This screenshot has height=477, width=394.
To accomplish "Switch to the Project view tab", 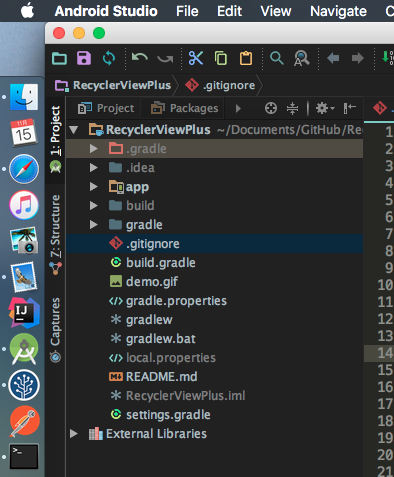I will tap(106, 108).
